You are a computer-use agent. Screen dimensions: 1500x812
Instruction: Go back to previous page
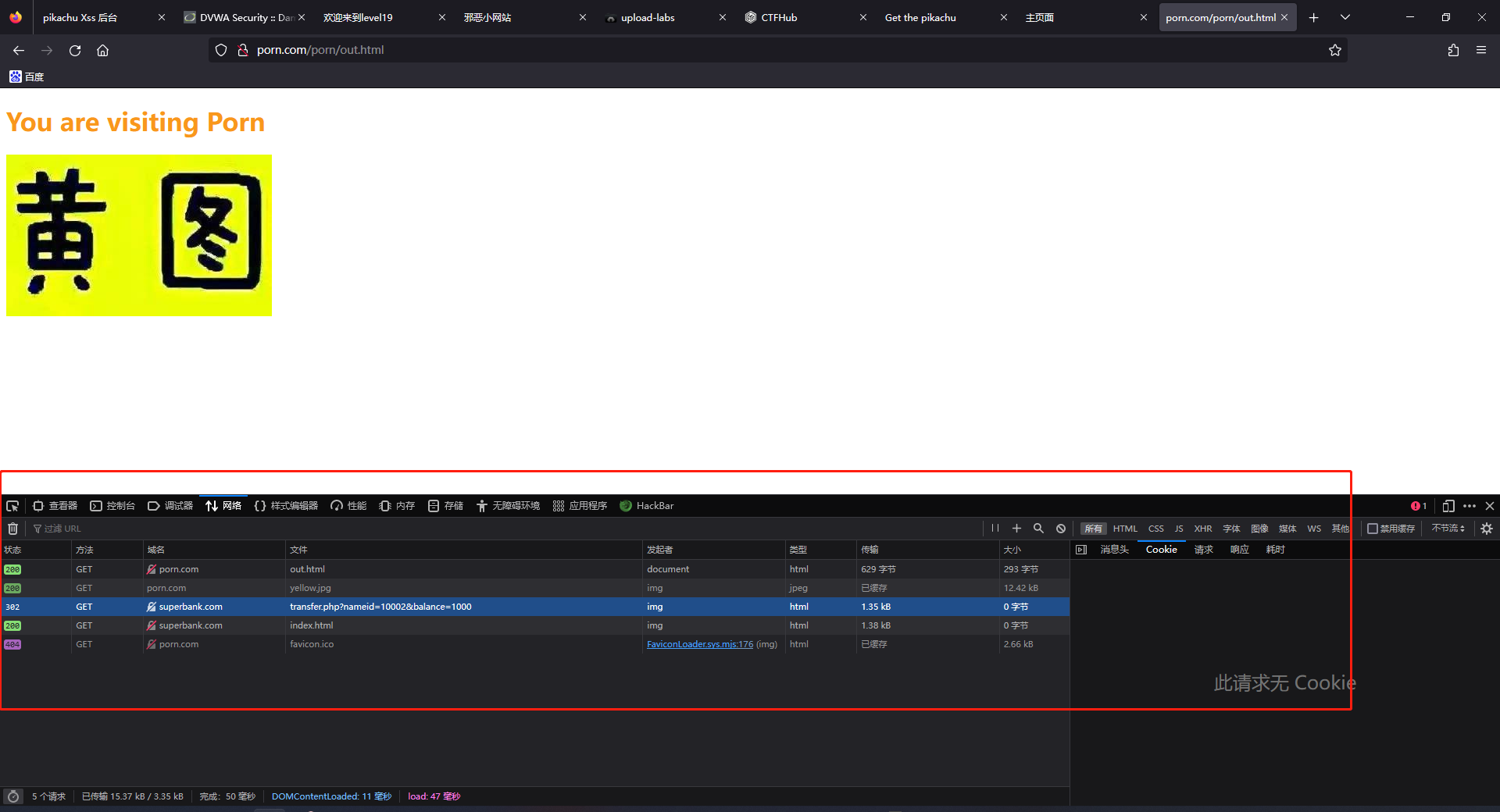pos(19,50)
